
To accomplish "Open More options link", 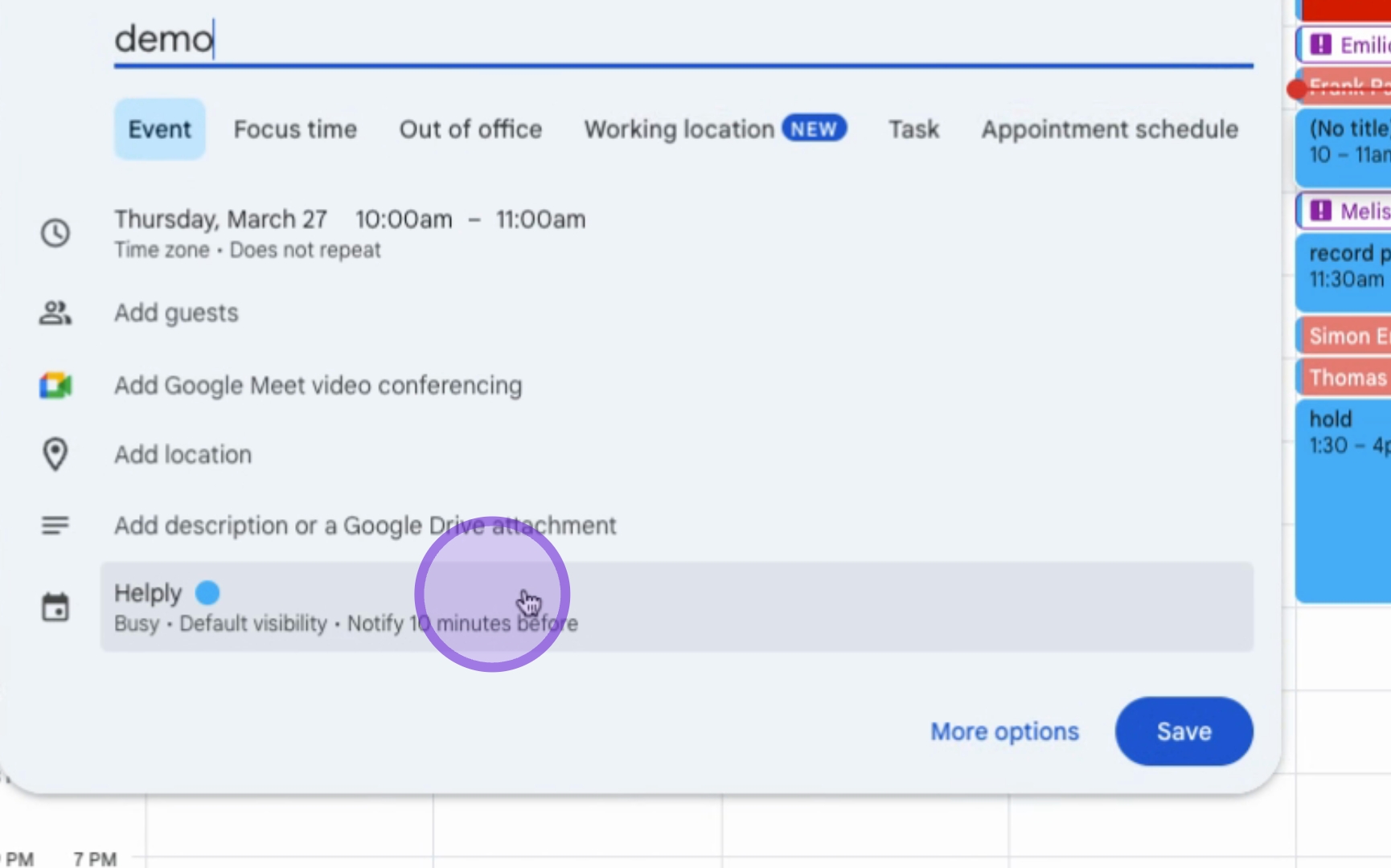I will pyautogui.click(x=1004, y=731).
